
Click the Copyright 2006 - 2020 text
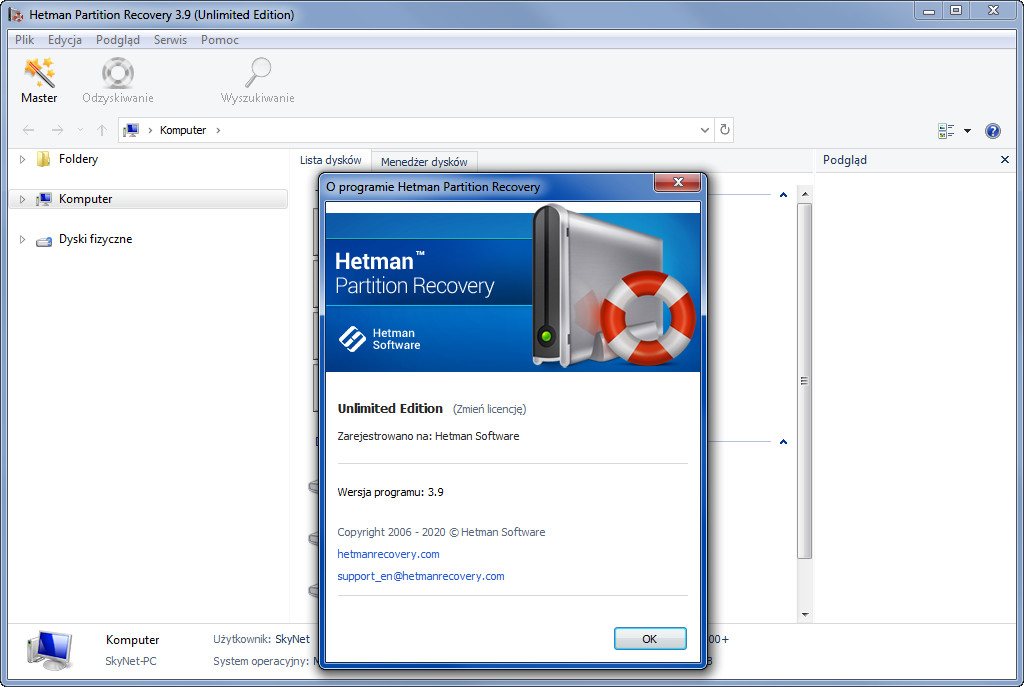tap(441, 532)
